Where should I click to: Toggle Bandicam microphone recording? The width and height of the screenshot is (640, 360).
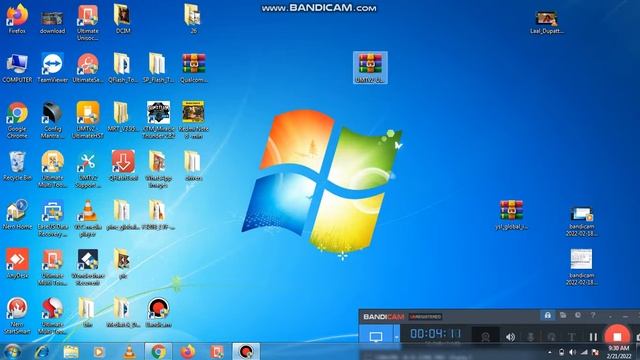pyautogui.click(x=531, y=337)
